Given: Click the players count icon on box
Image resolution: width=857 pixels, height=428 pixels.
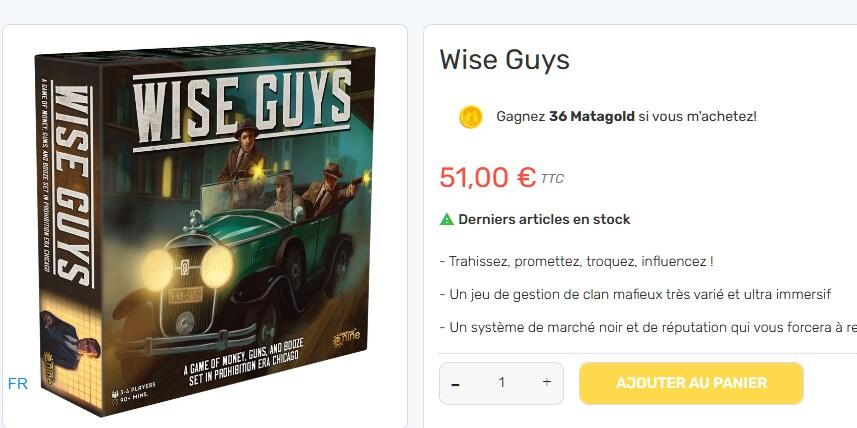Looking at the screenshot, I should (115, 394).
